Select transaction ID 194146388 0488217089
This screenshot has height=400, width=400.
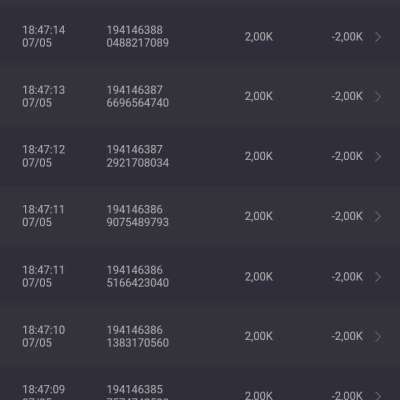(138, 36)
